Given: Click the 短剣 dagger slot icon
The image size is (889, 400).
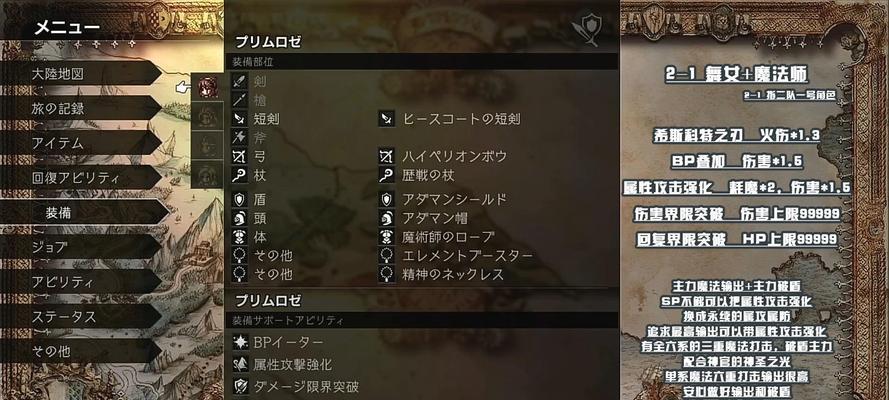Looking at the screenshot, I should (239, 119).
